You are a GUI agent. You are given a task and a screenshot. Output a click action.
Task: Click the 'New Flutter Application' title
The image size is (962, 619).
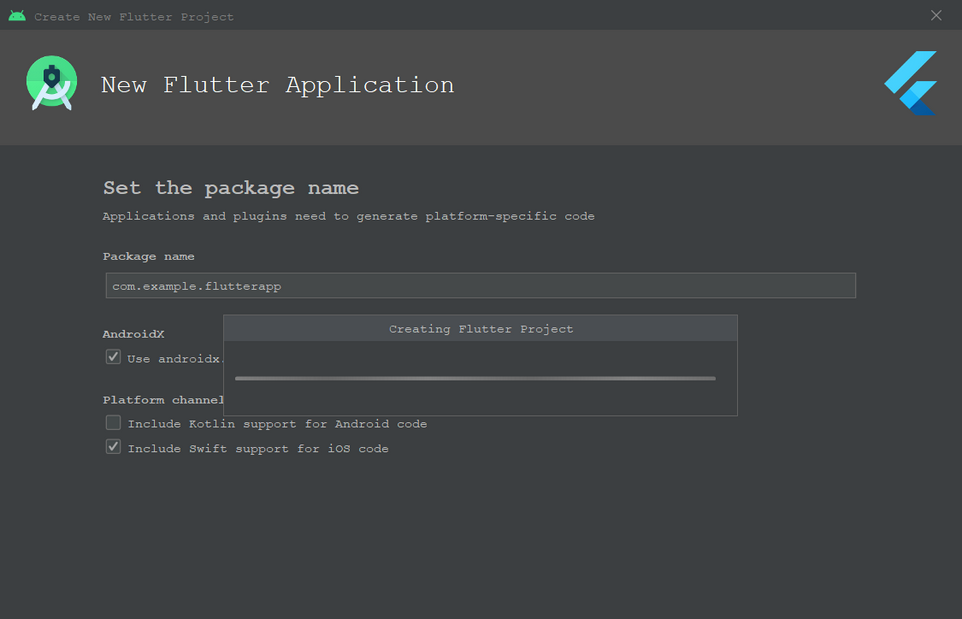(x=277, y=85)
